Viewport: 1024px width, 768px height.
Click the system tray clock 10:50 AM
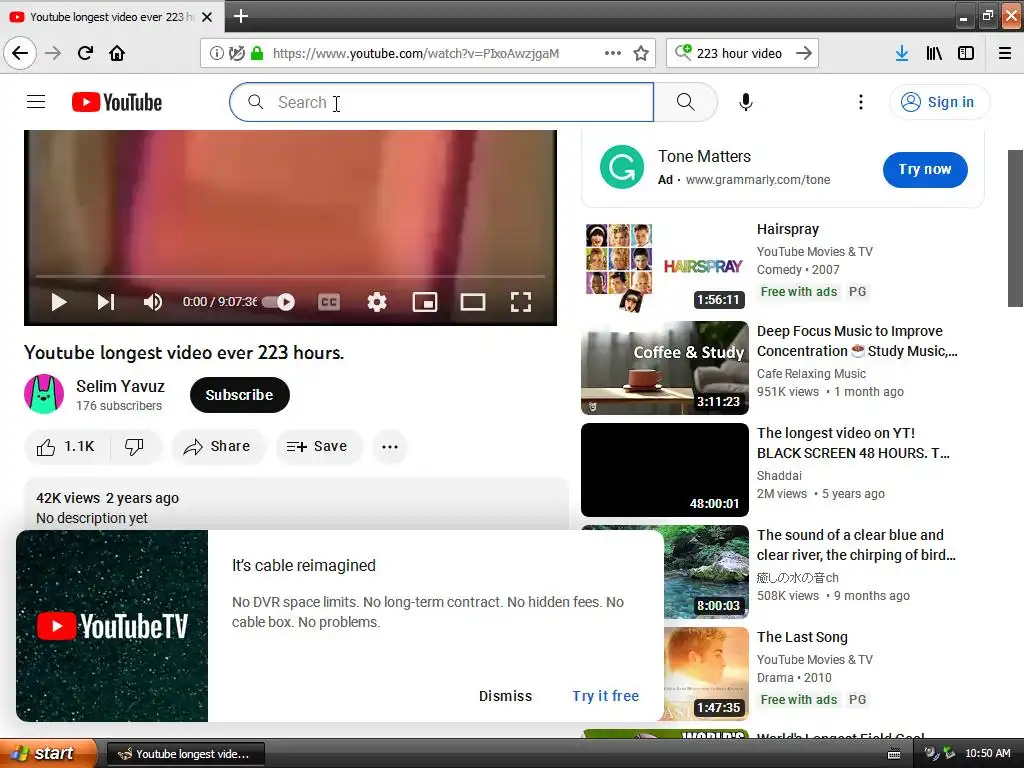[x=987, y=754]
